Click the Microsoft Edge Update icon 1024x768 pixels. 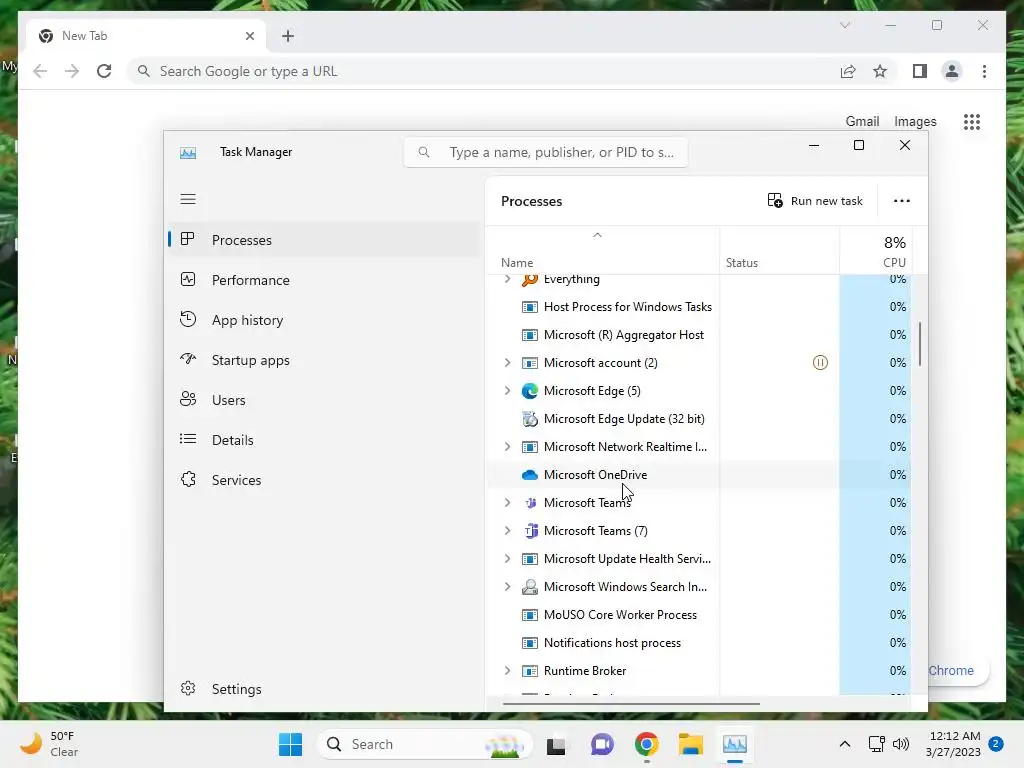click(530, 419)
